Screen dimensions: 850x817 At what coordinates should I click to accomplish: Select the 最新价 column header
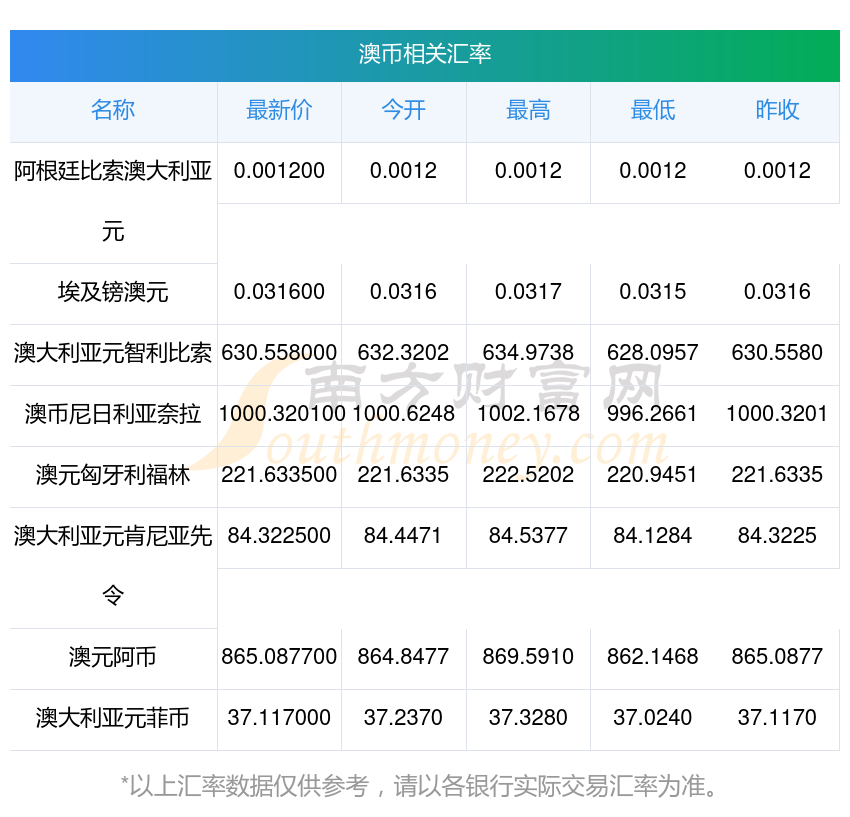tap(279, 110)
